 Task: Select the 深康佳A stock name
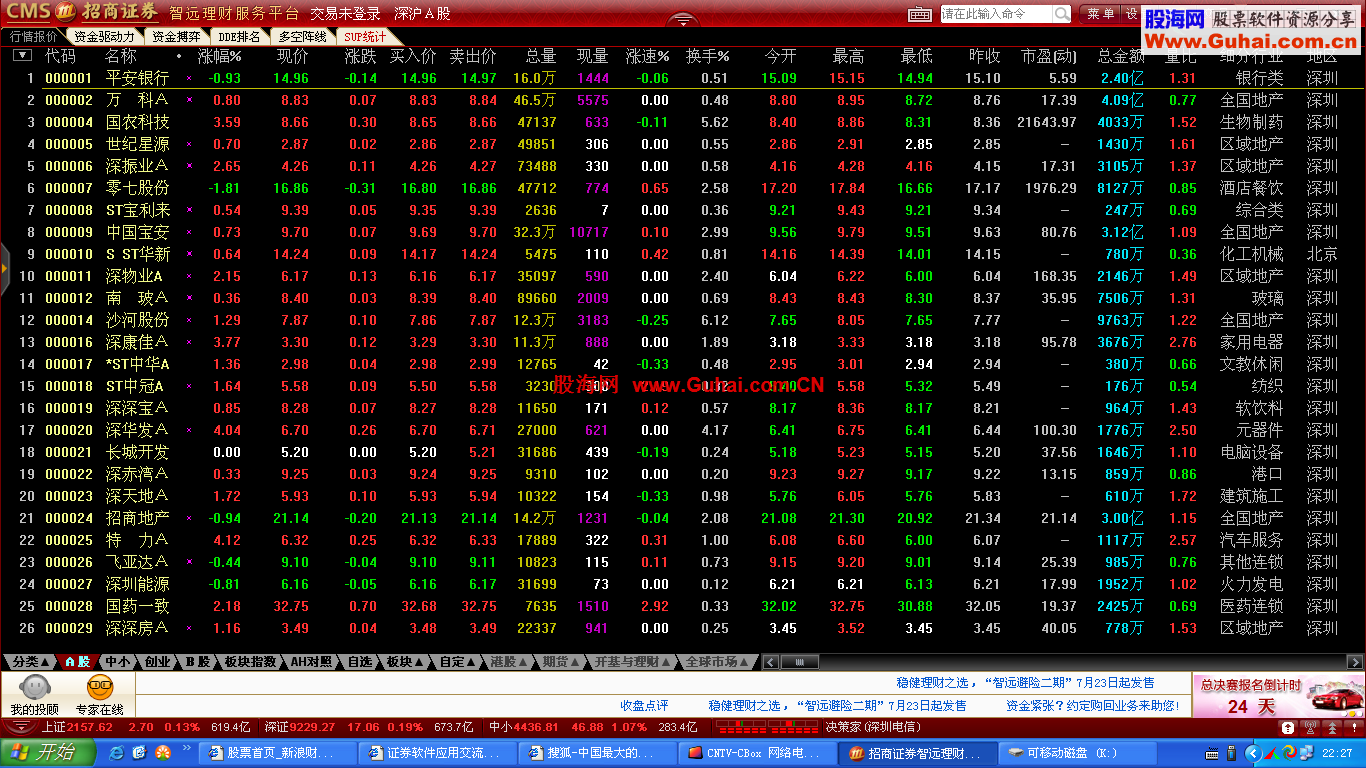[138, 342]
